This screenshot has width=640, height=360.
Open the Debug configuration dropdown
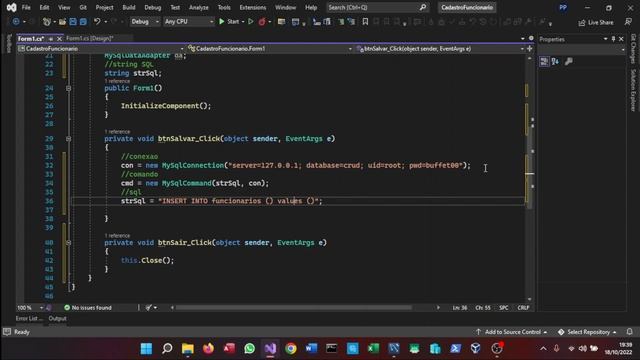(144, 22)
